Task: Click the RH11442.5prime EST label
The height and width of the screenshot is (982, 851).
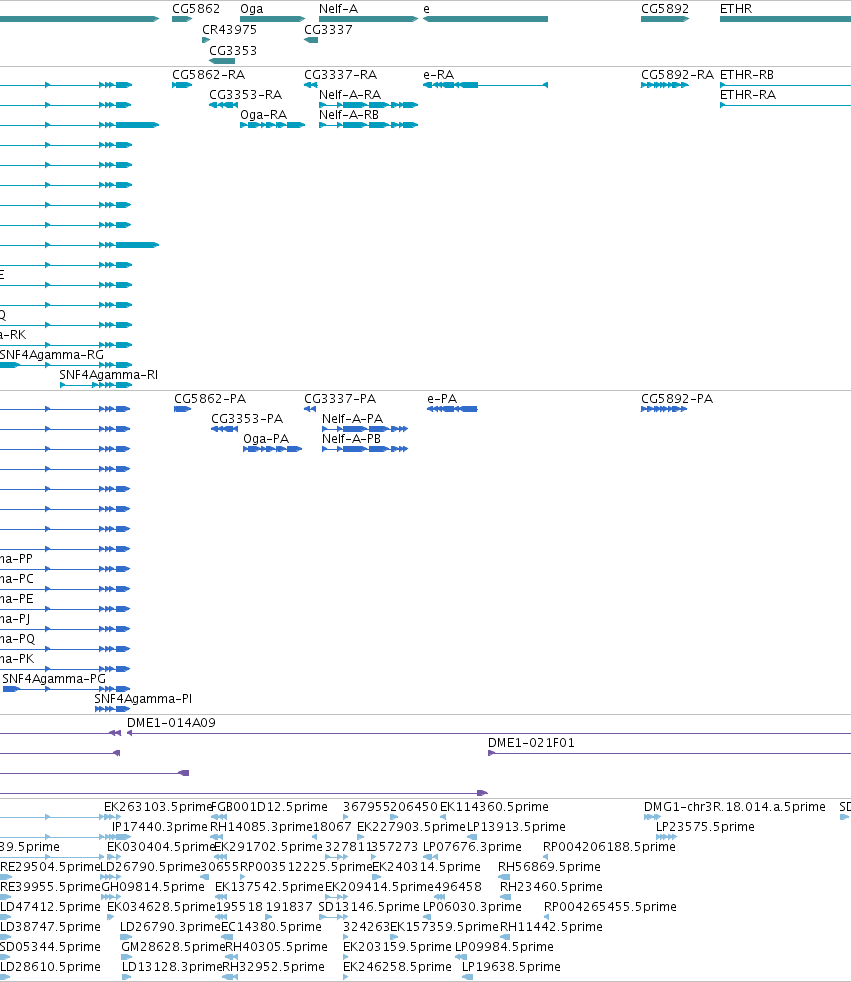Action: pos(551,927)
